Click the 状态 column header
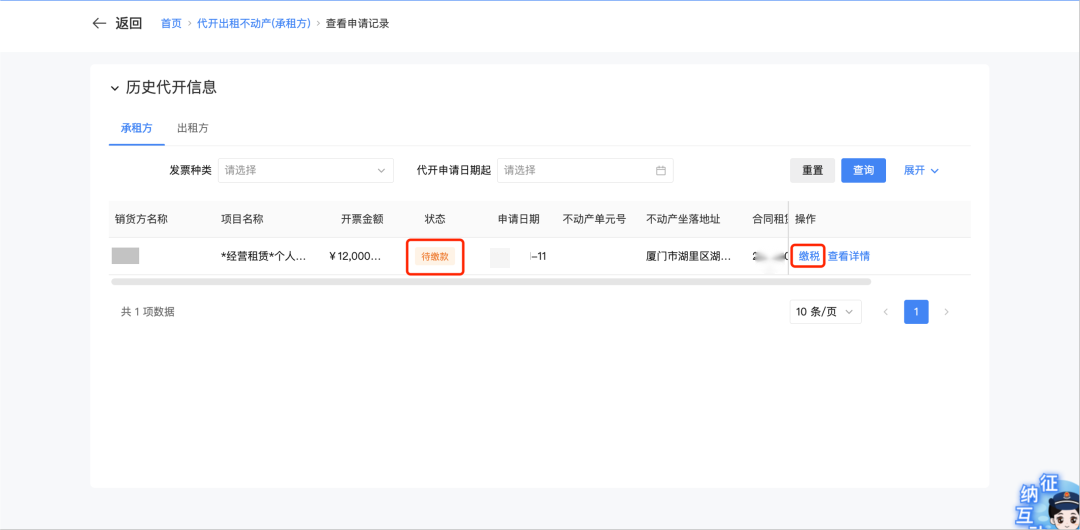 [x=435, y=219]
